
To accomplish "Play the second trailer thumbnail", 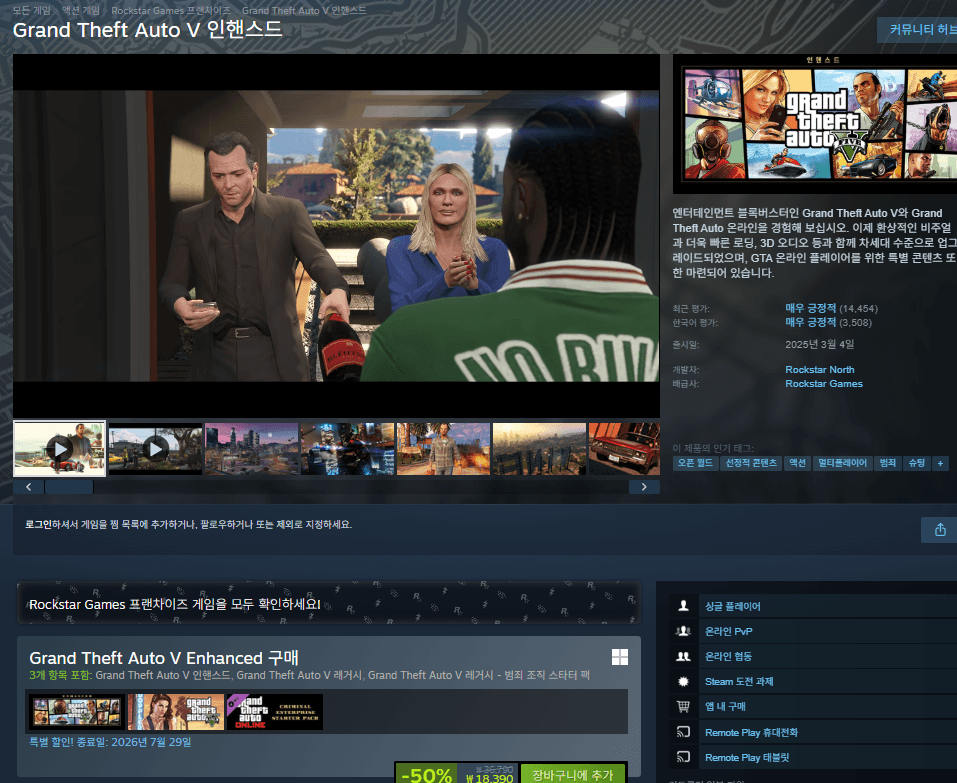I will pos(155,449).
